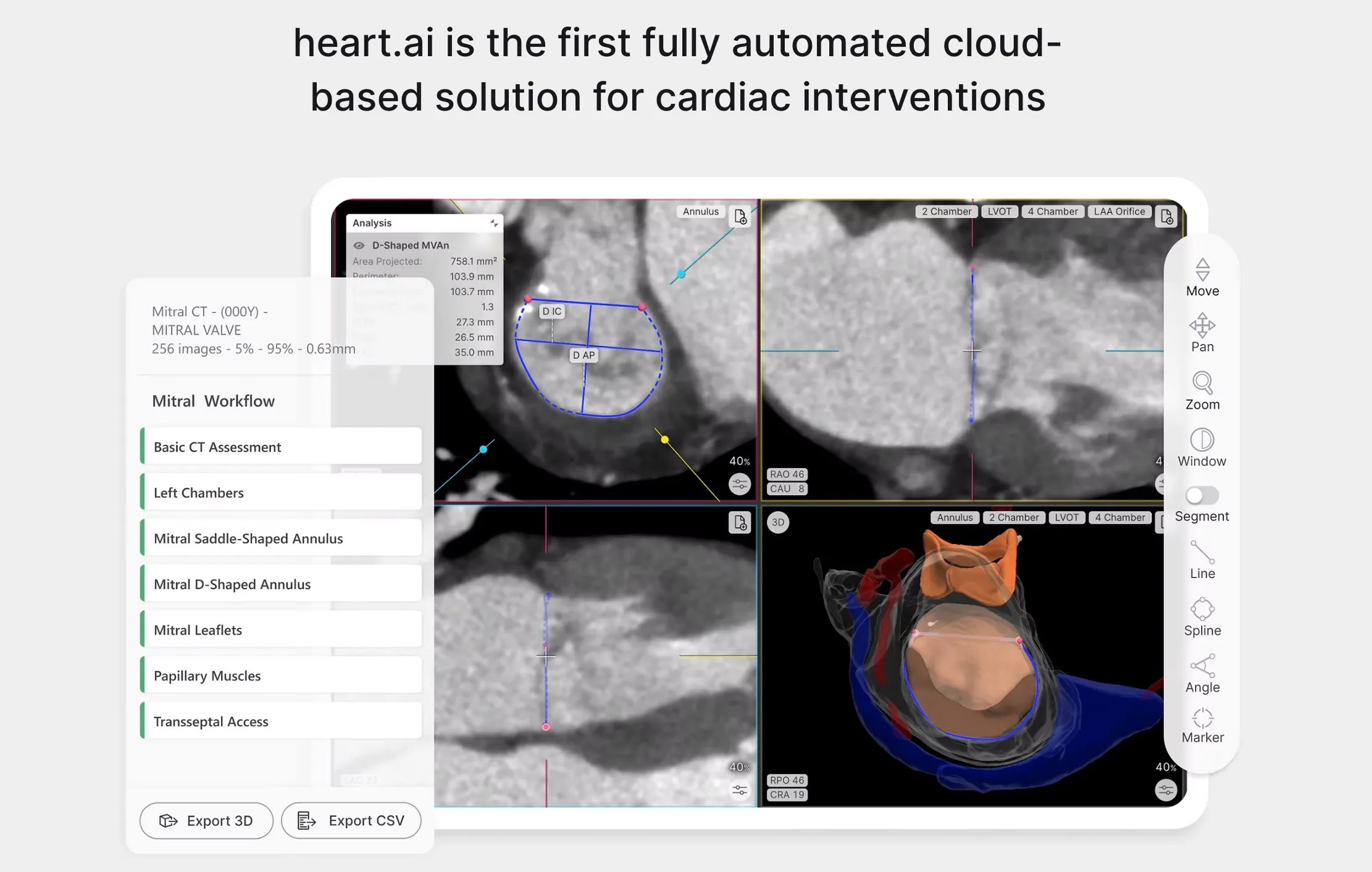
Task: Open settings sliders in top-left viewport
Action: pyautogui.click(x=740, y=484)
